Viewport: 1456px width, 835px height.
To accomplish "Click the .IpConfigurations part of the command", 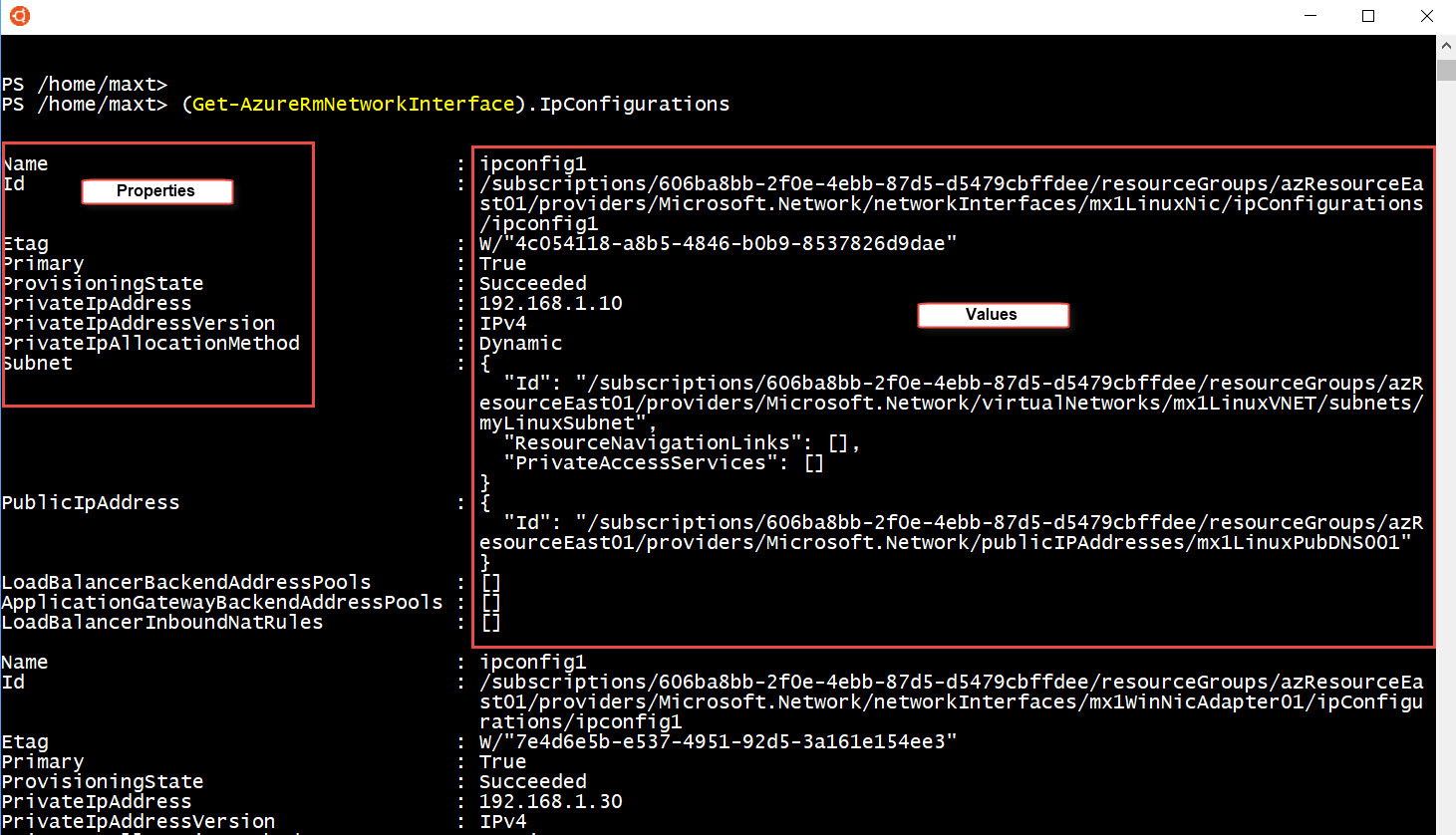I will pos(628,105).
